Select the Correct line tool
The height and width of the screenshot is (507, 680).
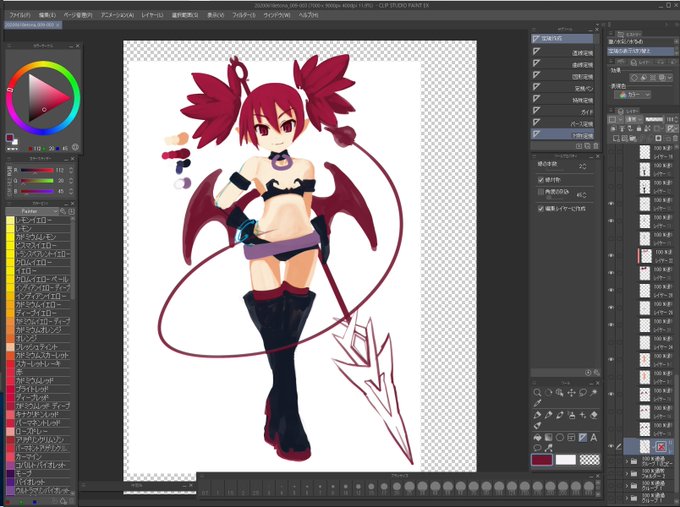(549, 448)
